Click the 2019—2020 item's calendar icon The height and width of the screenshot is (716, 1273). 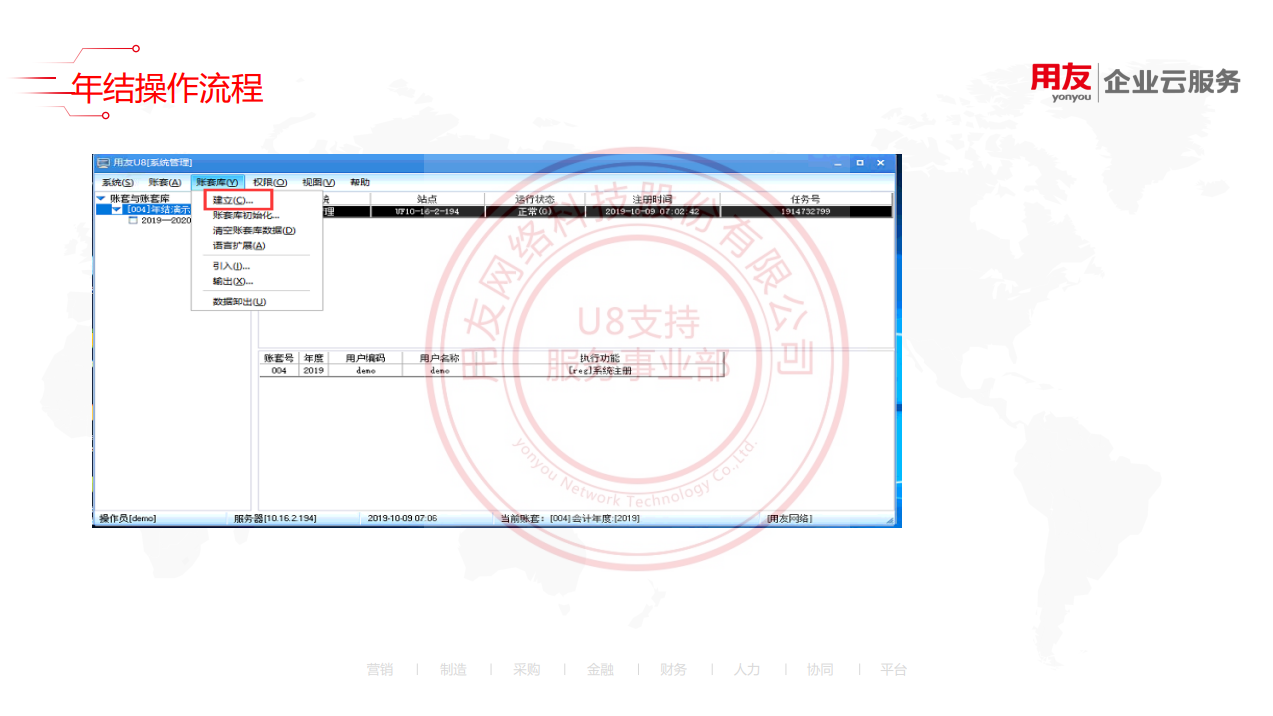coord(132,220)
